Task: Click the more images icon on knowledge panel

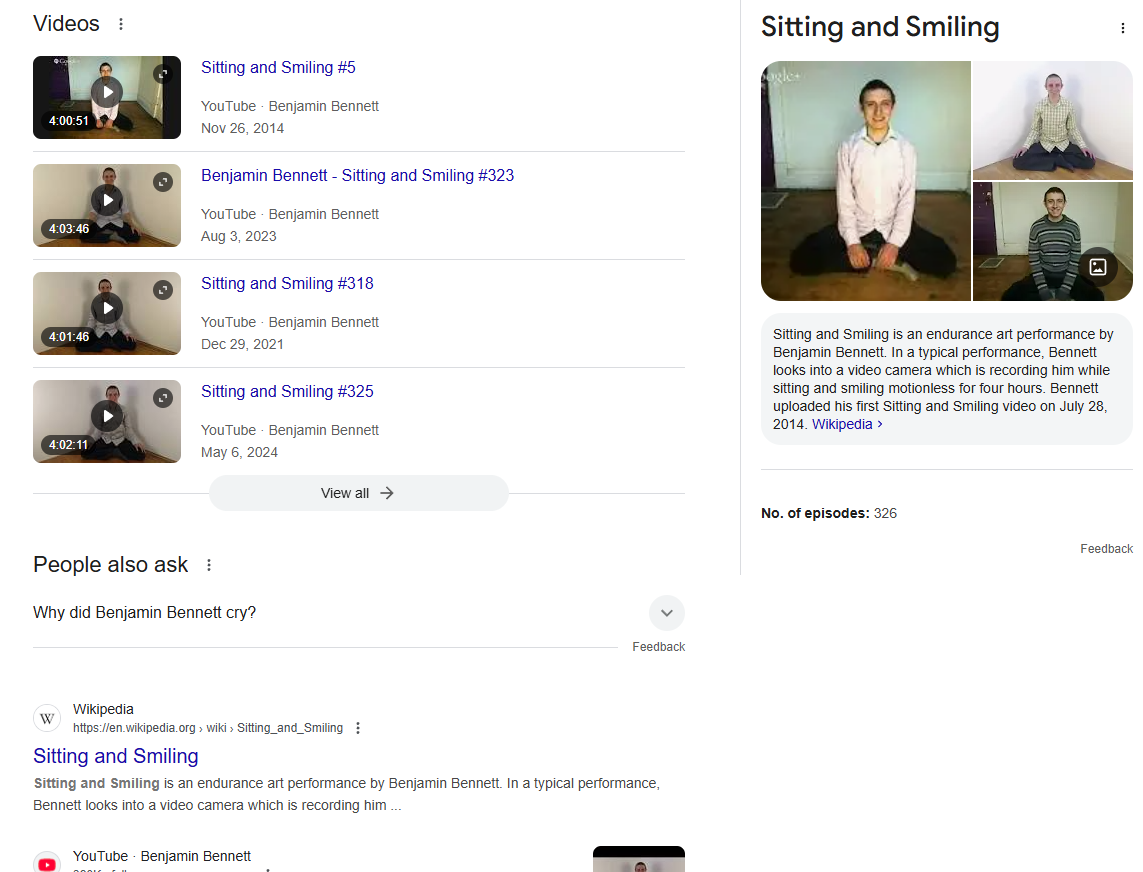Action: pyautogui.click(x=1098, y=267)
